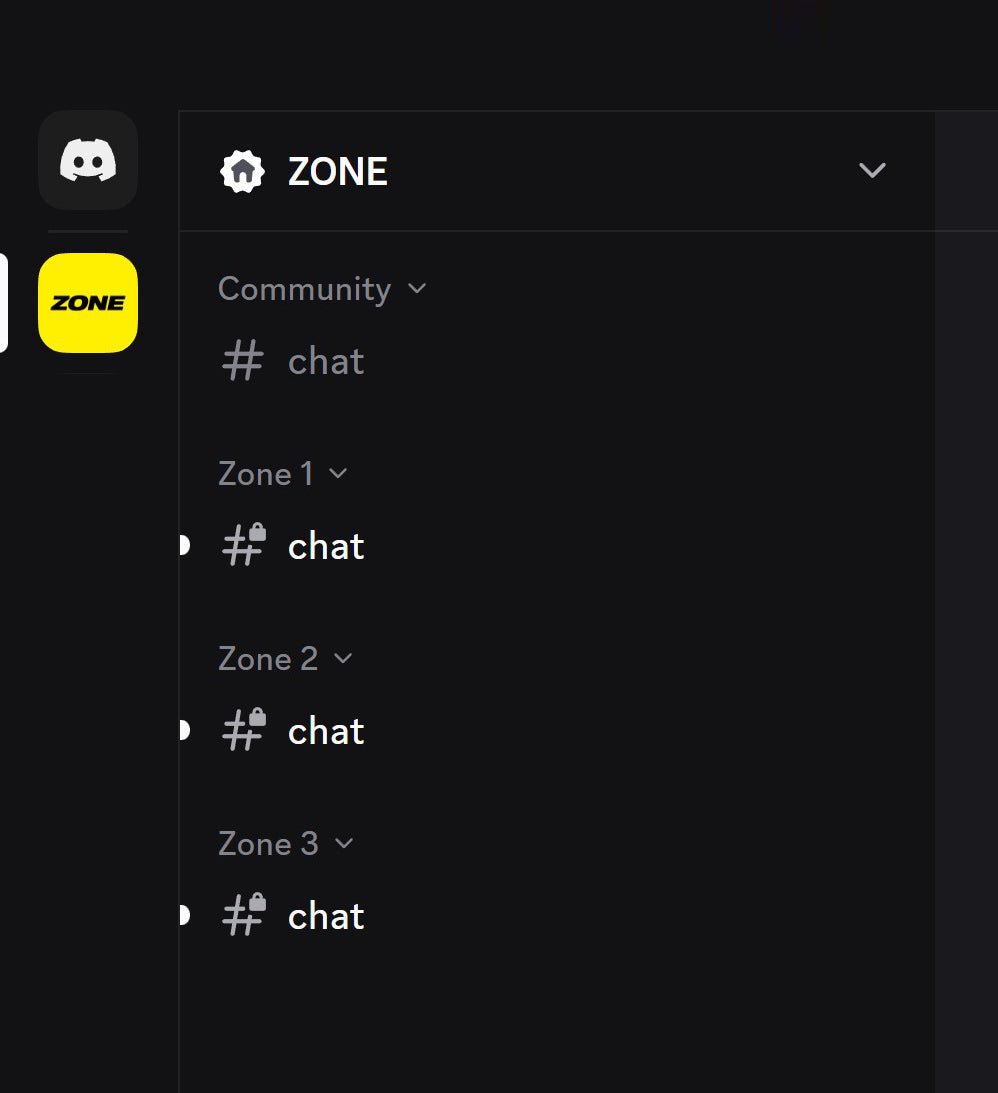Image resolution: width=998 pixels, height=1093 pixels.
Task: Click the locked hash icon under Zone 1
Action: coord(243,546)
